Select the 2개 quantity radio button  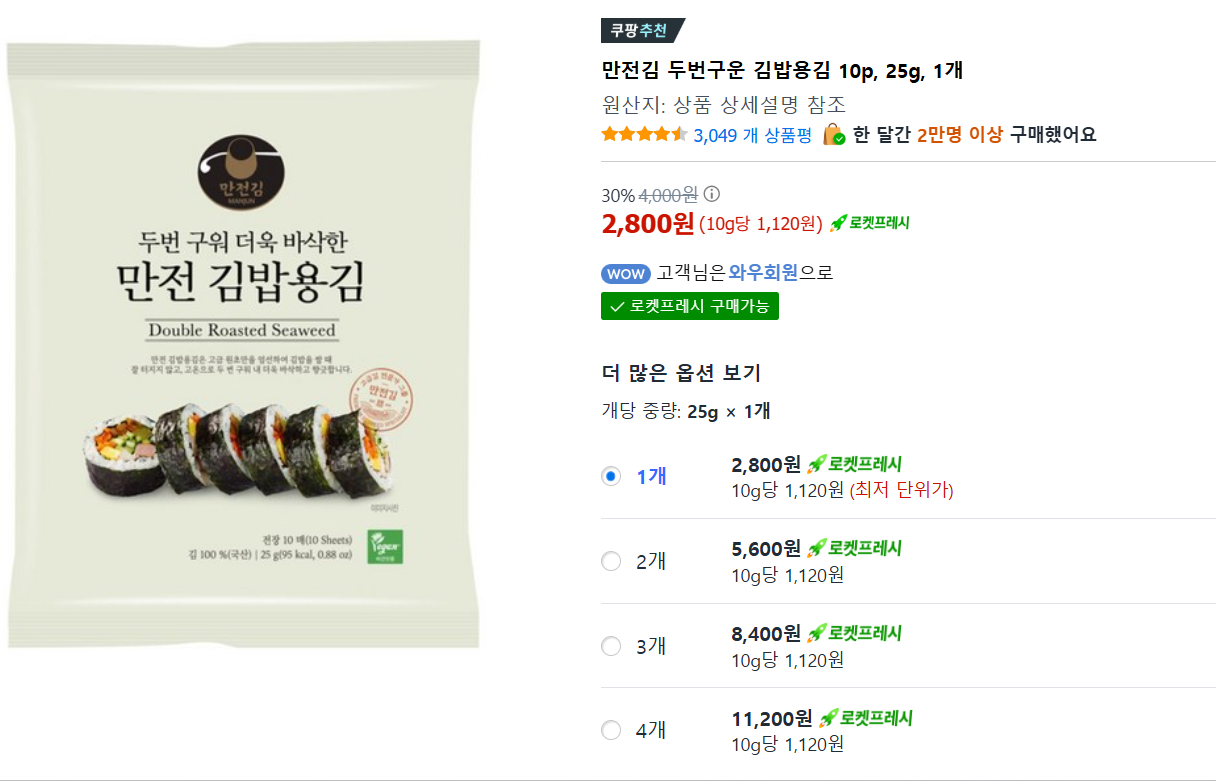pos(611,561)
